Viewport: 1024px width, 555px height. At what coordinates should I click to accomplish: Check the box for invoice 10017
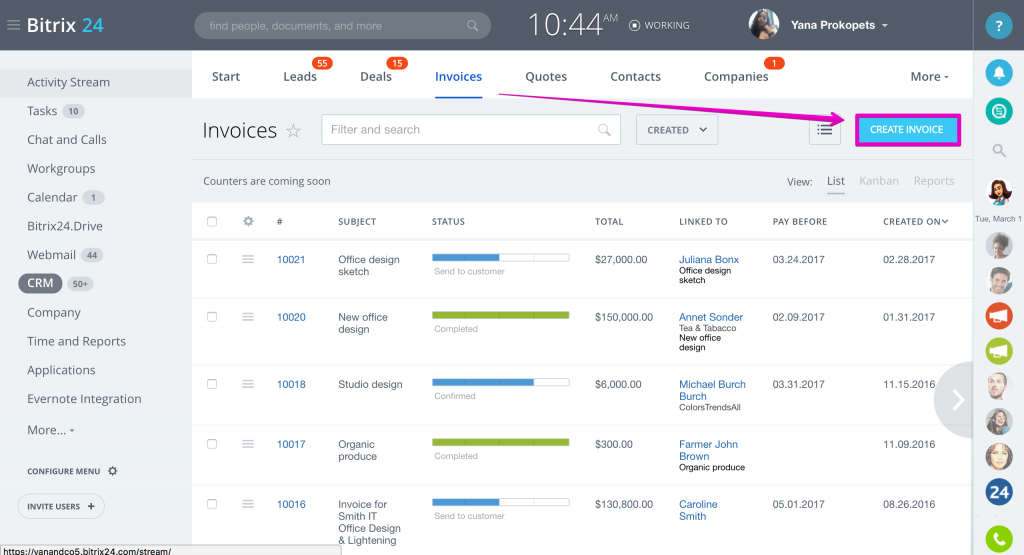tap(212, 444)
